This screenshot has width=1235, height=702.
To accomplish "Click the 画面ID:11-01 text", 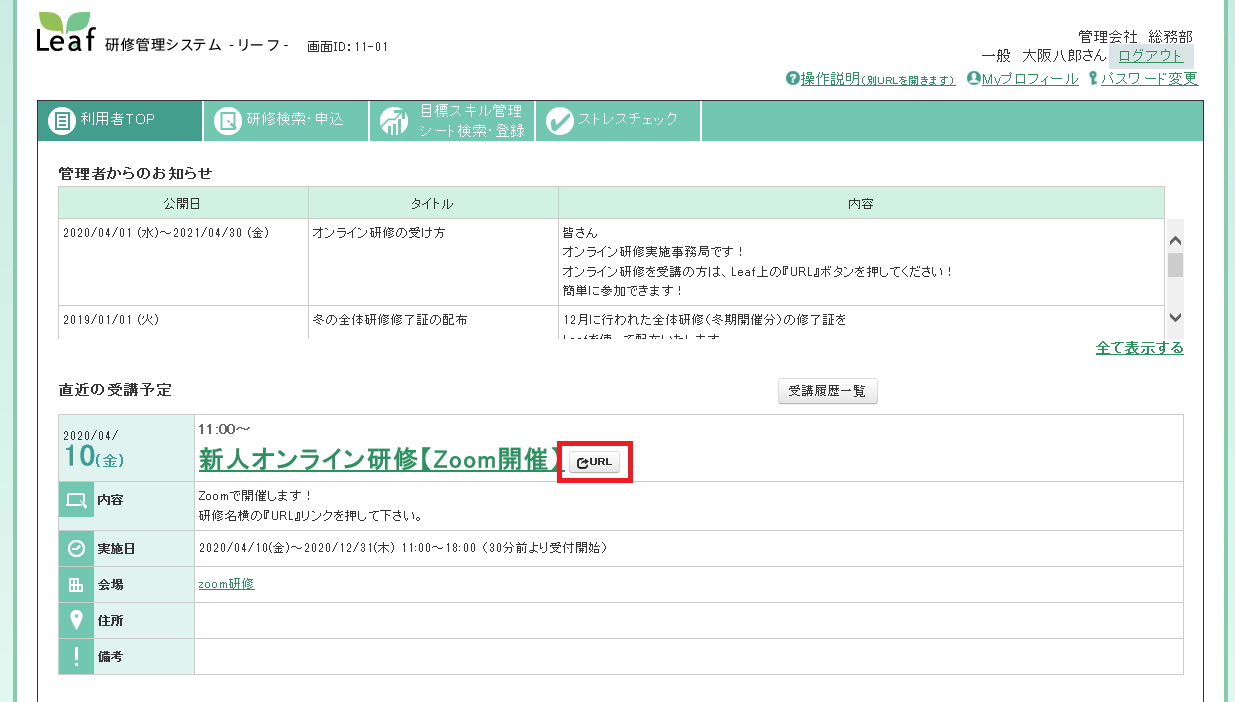I will coord(347,46).
